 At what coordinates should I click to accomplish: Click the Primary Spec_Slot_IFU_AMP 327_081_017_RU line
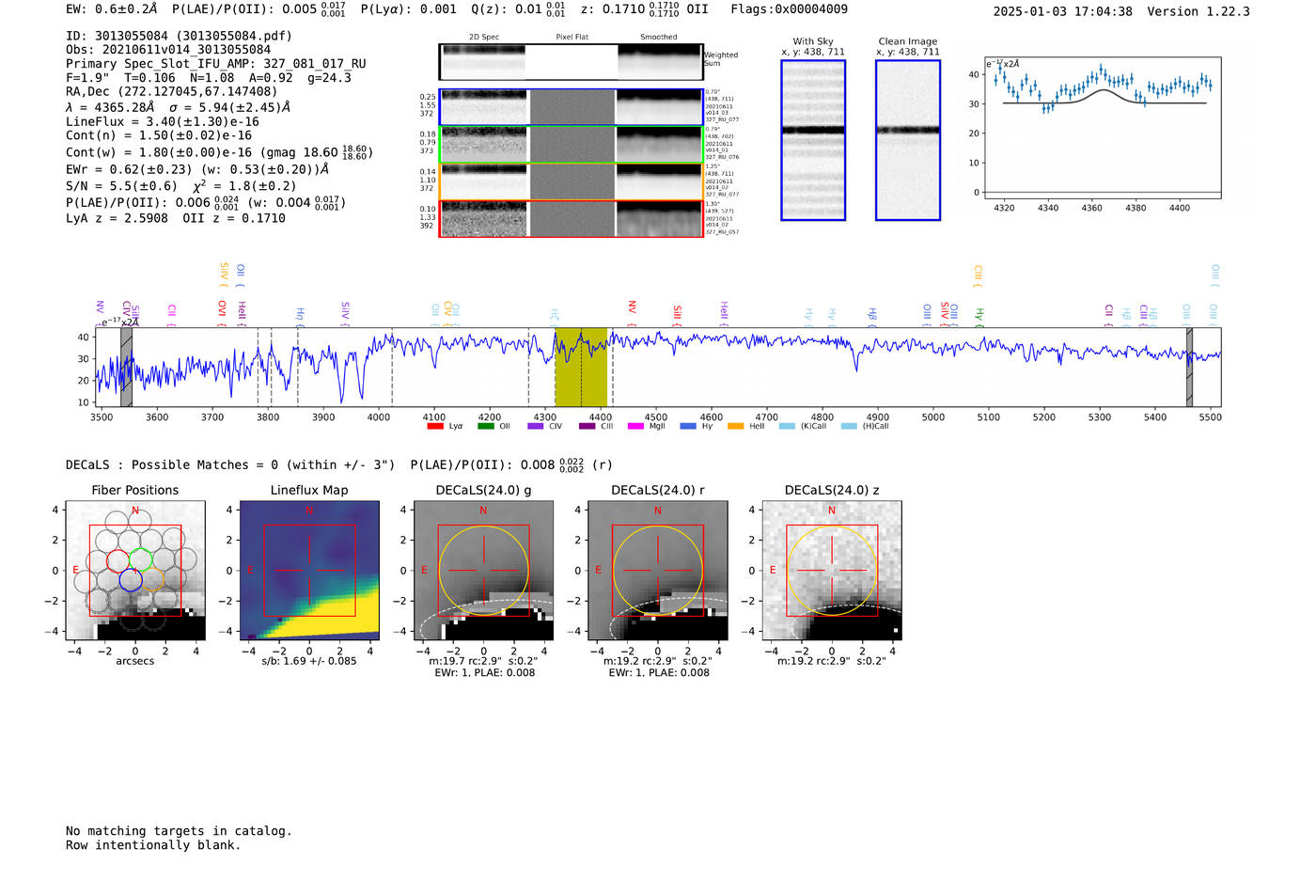216,64
